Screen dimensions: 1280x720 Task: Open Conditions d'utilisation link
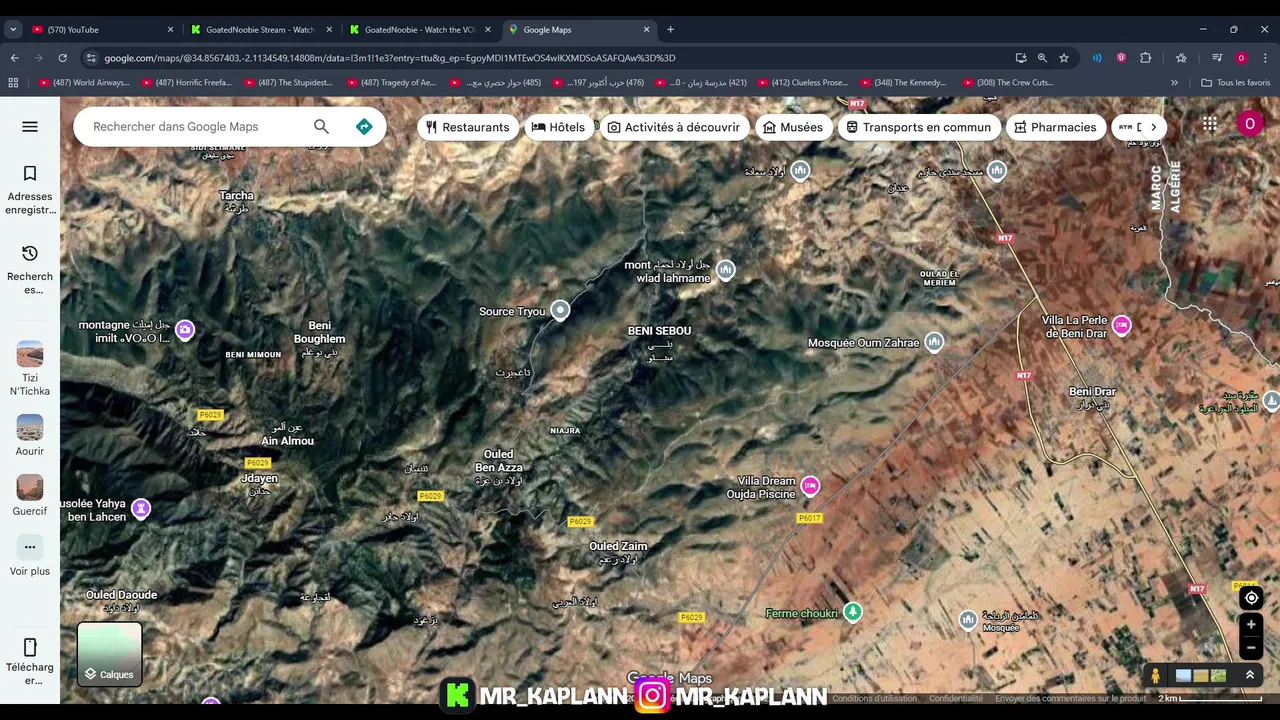tap(874, 699)
